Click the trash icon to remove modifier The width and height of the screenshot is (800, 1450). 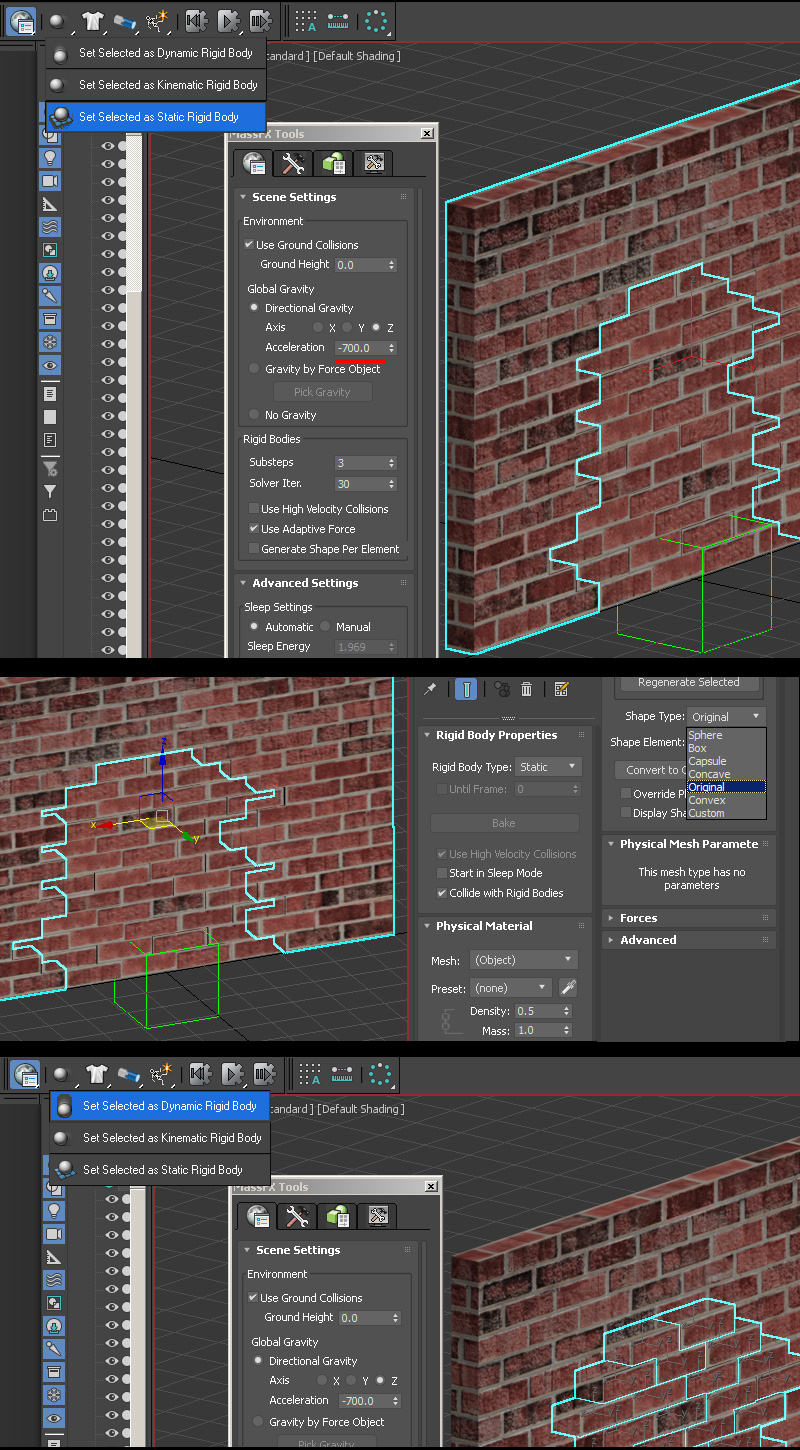tap(526, 689)
